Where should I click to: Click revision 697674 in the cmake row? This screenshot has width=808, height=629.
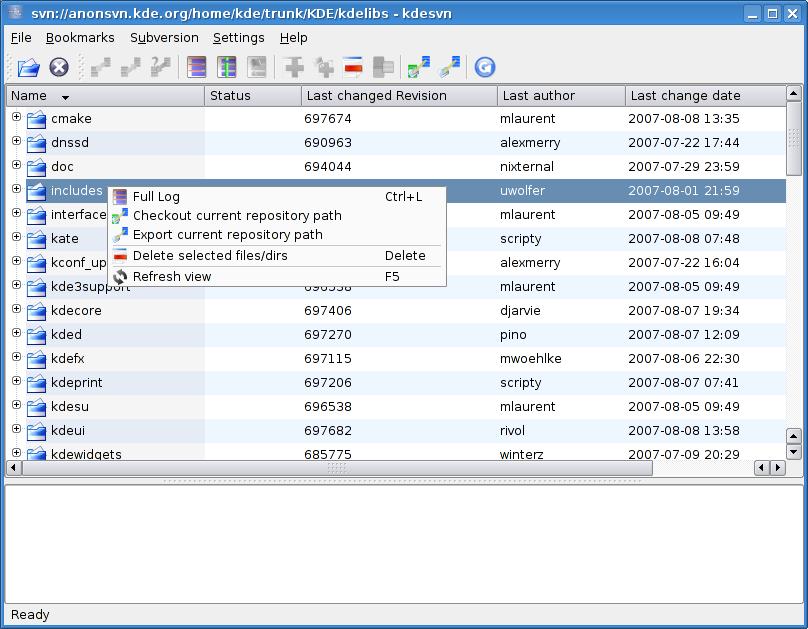coord(328,119)
